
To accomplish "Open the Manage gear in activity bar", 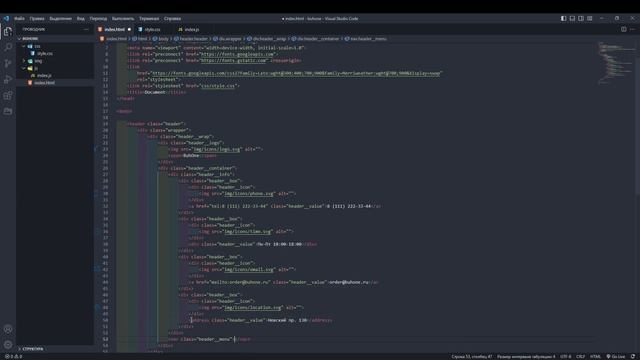I will [x=8, y=344].
